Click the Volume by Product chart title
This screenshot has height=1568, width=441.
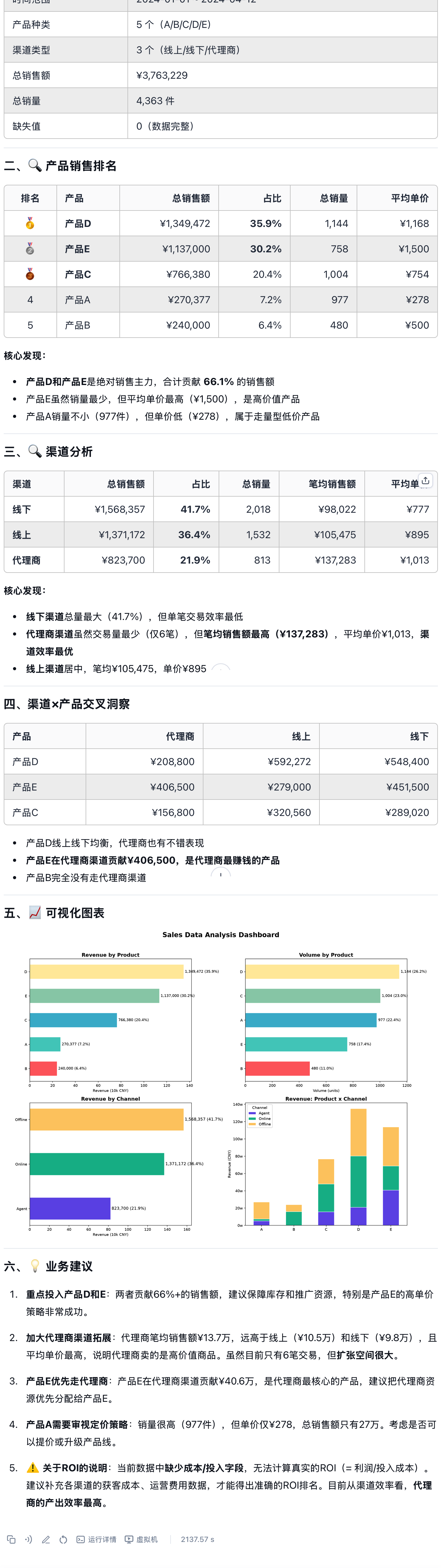click(326, 955)
